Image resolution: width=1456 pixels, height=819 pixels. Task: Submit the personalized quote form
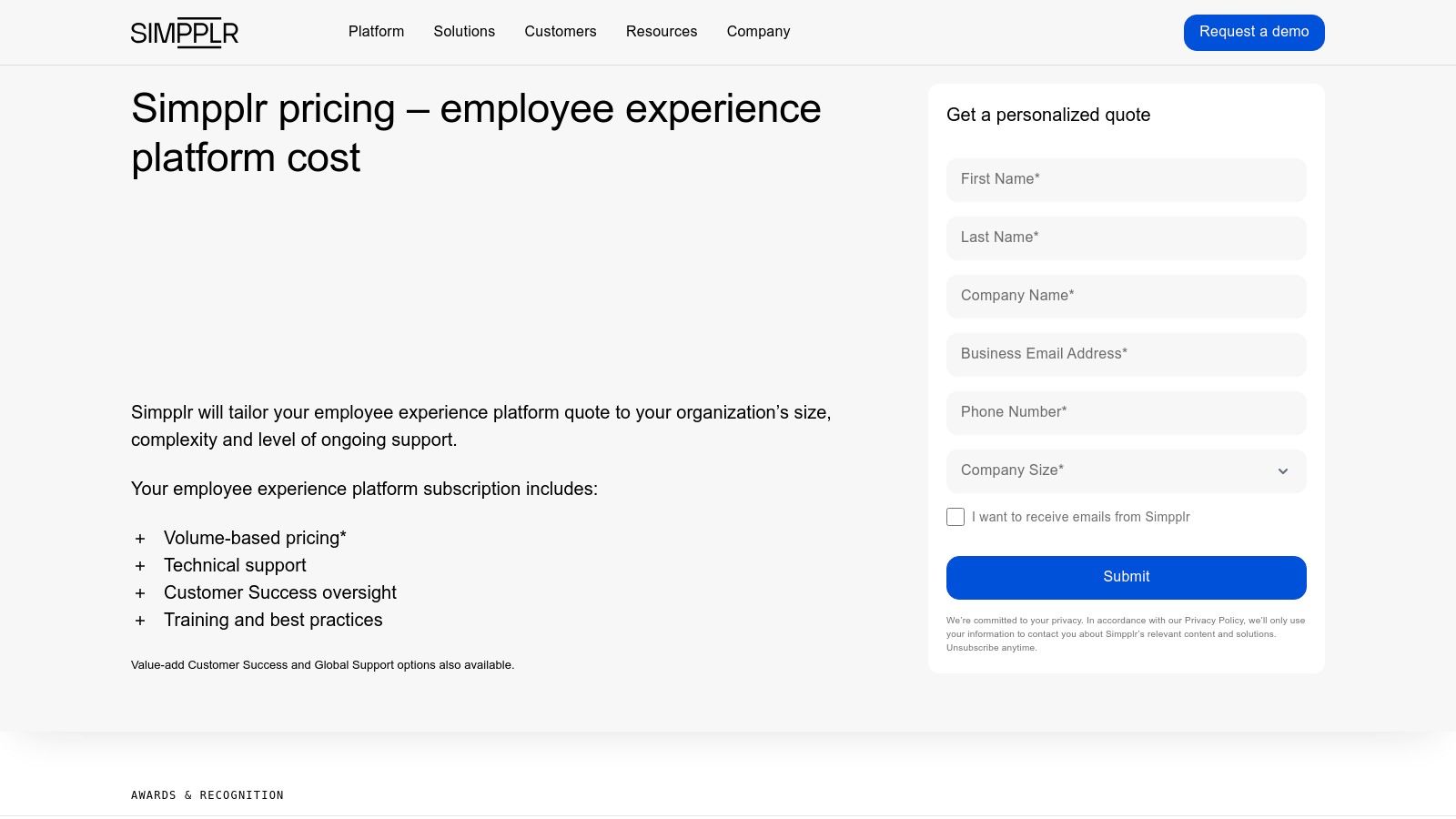point(1127,578)
